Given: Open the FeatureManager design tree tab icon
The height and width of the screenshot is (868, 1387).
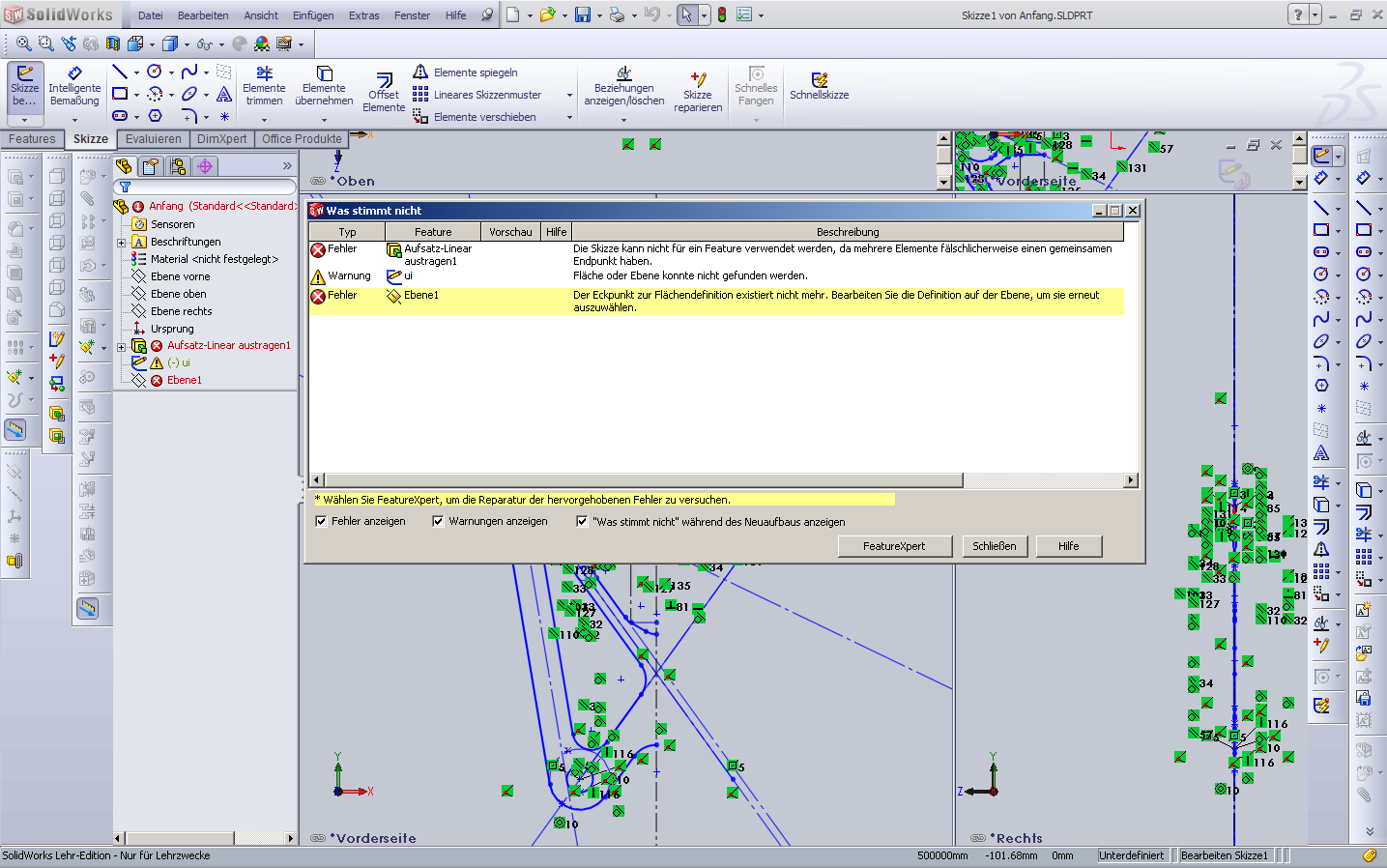Looking at the screenshot, I should 124,166.
